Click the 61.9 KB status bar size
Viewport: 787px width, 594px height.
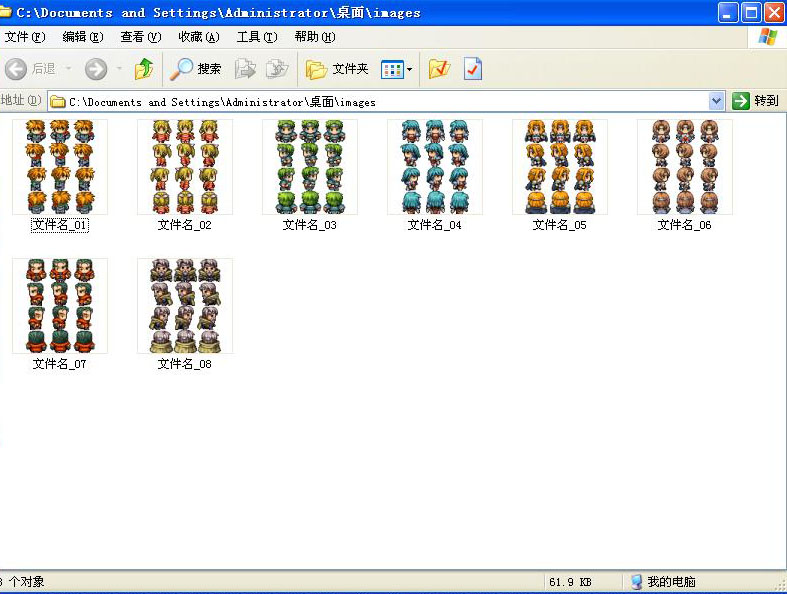[570, 582]
